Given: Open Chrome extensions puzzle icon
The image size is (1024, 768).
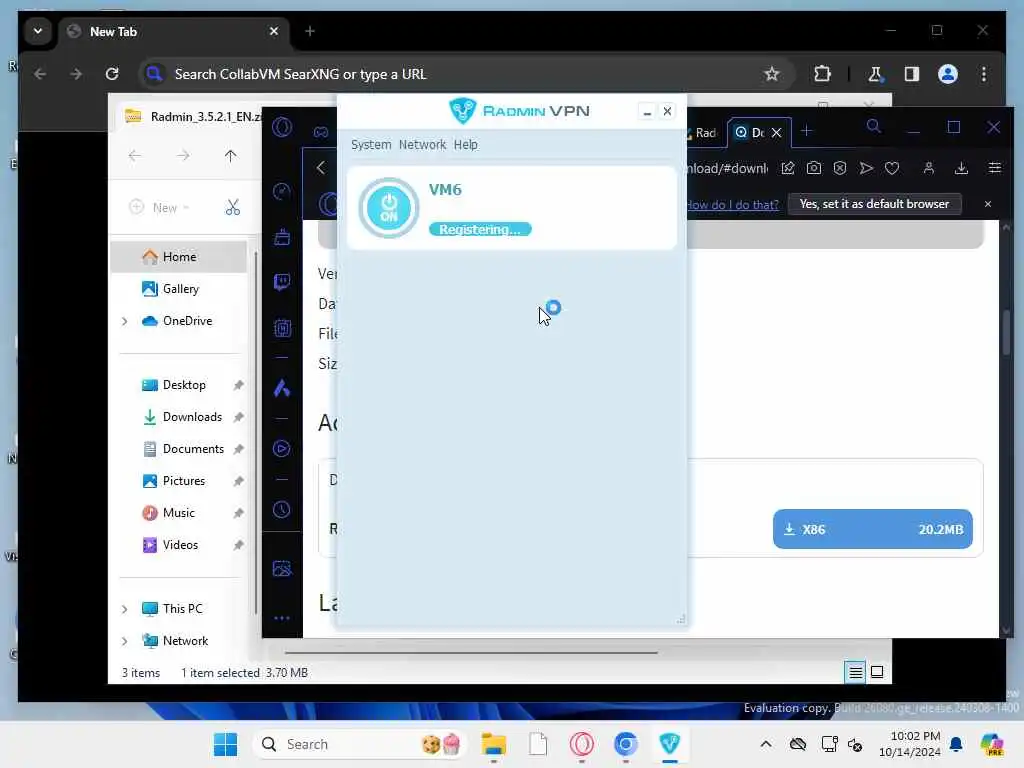Looking at the screenshot, I should (x=822, y=74).
